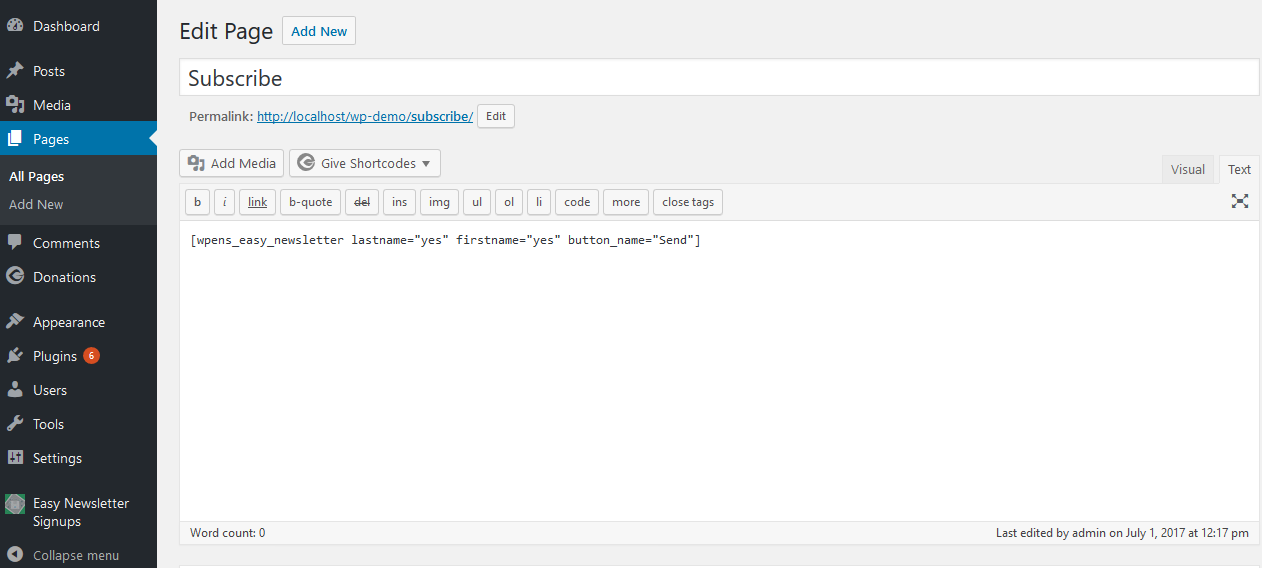Open Add New pages submenu item
Viewport: 1262px width, 568px height.
[36, 204]
